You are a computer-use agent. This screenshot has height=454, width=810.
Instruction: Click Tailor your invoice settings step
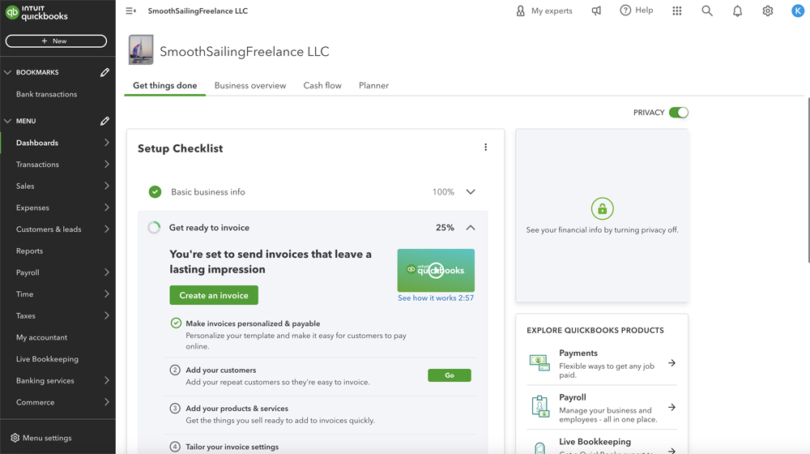[232, 447]
